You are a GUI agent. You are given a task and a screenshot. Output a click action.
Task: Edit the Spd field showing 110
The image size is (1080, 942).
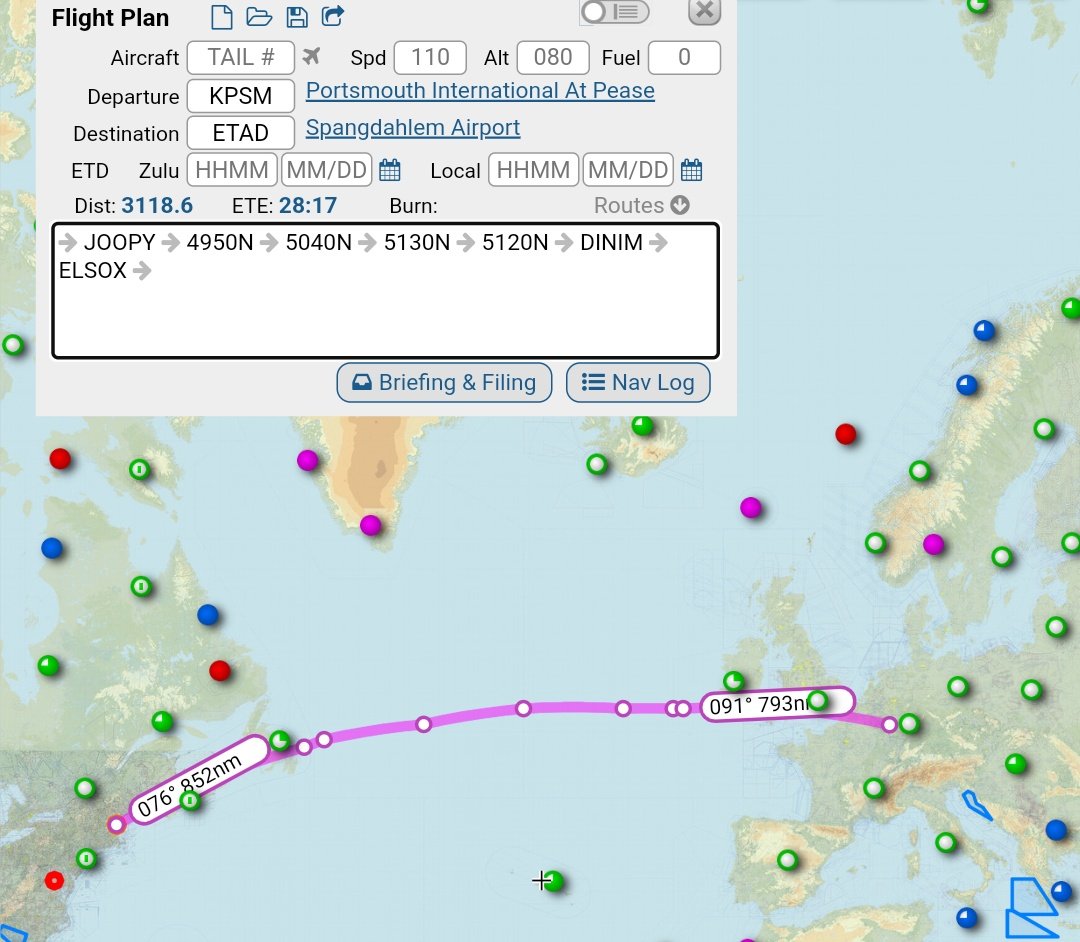(430, 57)
